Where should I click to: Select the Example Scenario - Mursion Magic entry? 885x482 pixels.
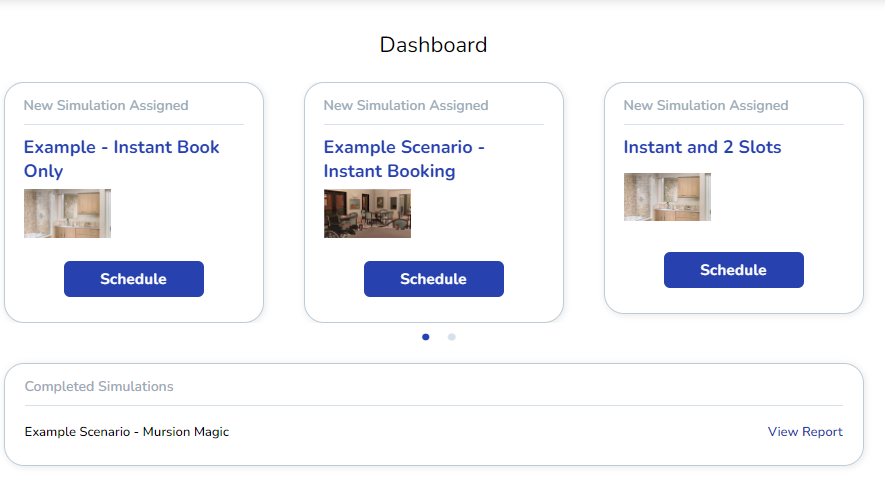[x=127, y=432]
